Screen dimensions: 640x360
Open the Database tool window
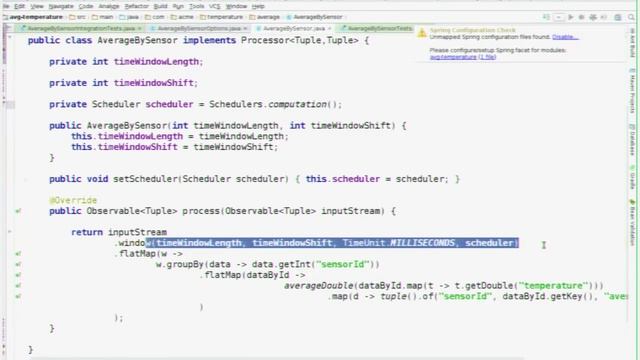(x=632, y=140)
